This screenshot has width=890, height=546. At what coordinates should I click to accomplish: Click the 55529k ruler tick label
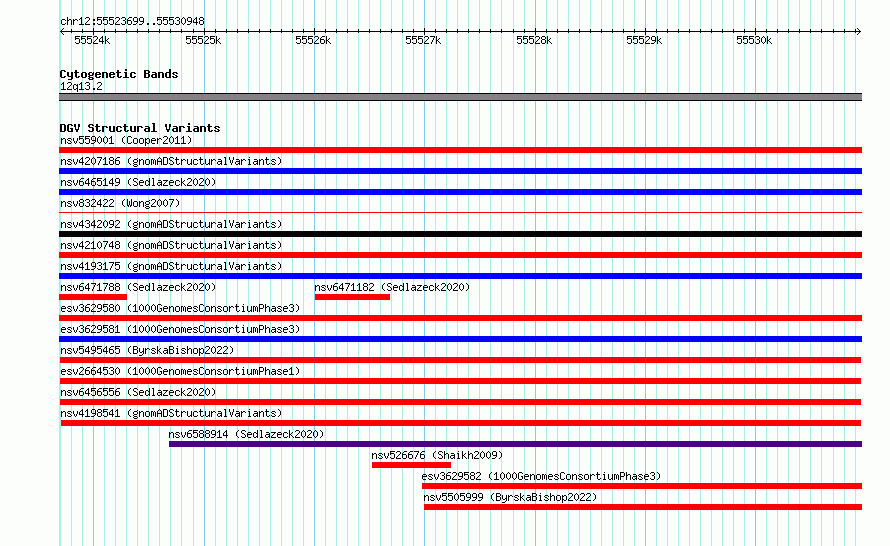[644, 40]
